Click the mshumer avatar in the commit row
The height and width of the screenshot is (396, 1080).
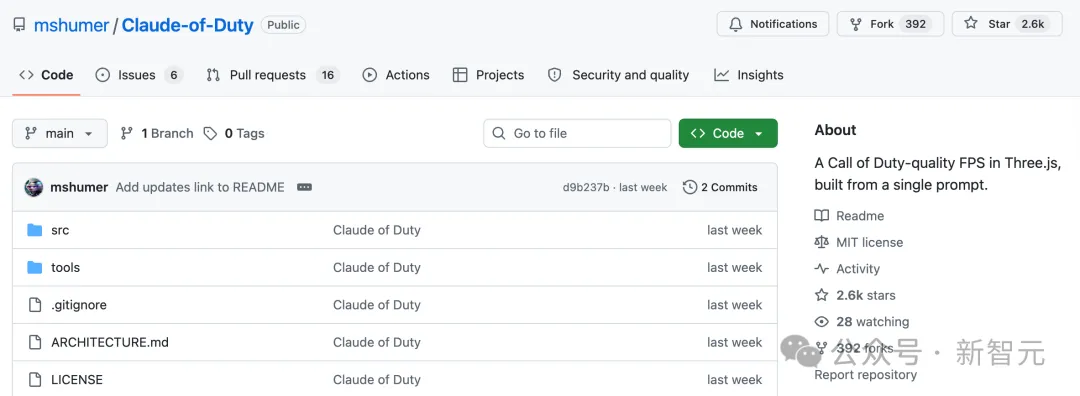[x=34, y=187]
